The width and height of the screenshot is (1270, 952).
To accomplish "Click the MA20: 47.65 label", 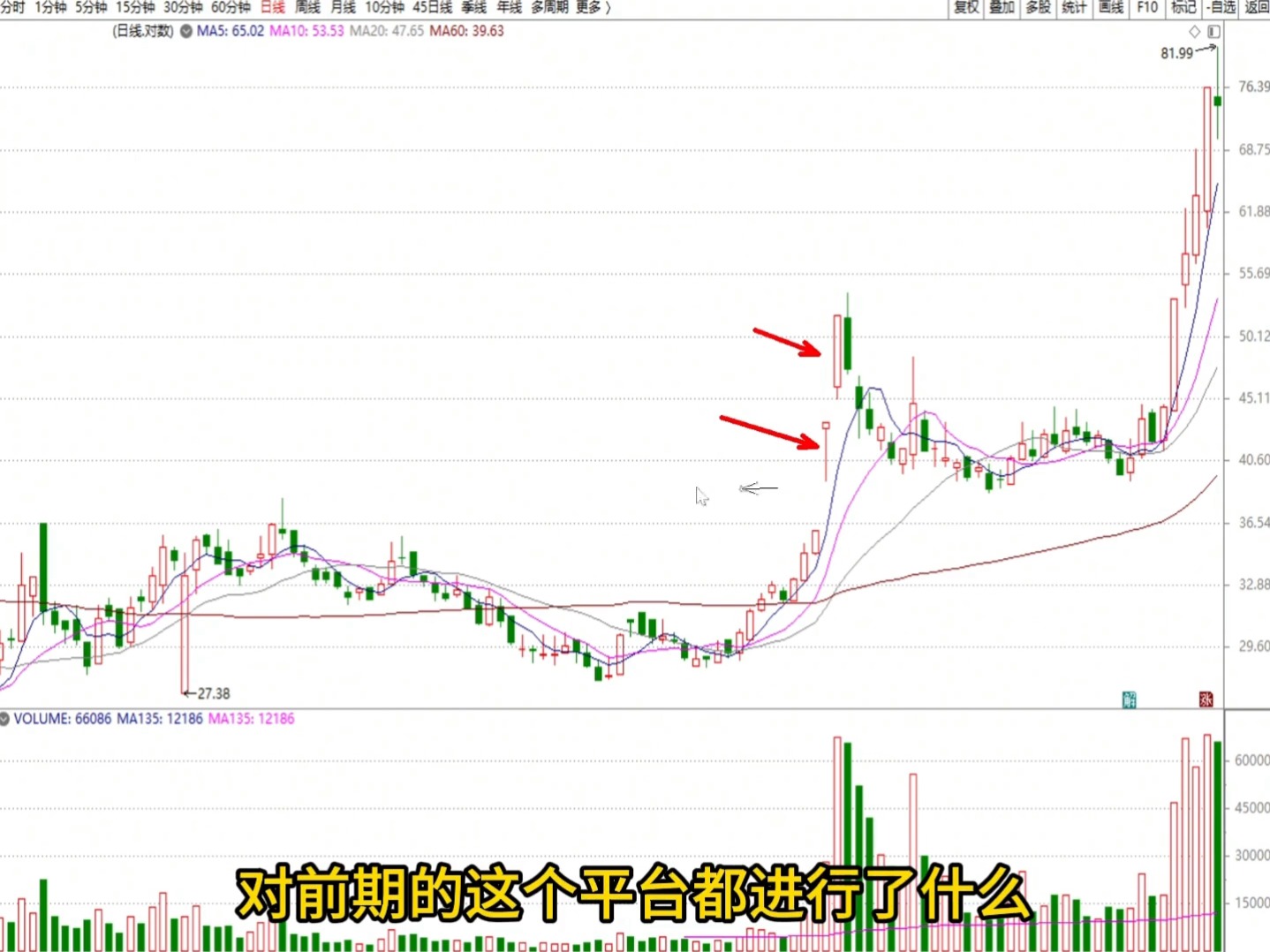I will tap(387, 31).
